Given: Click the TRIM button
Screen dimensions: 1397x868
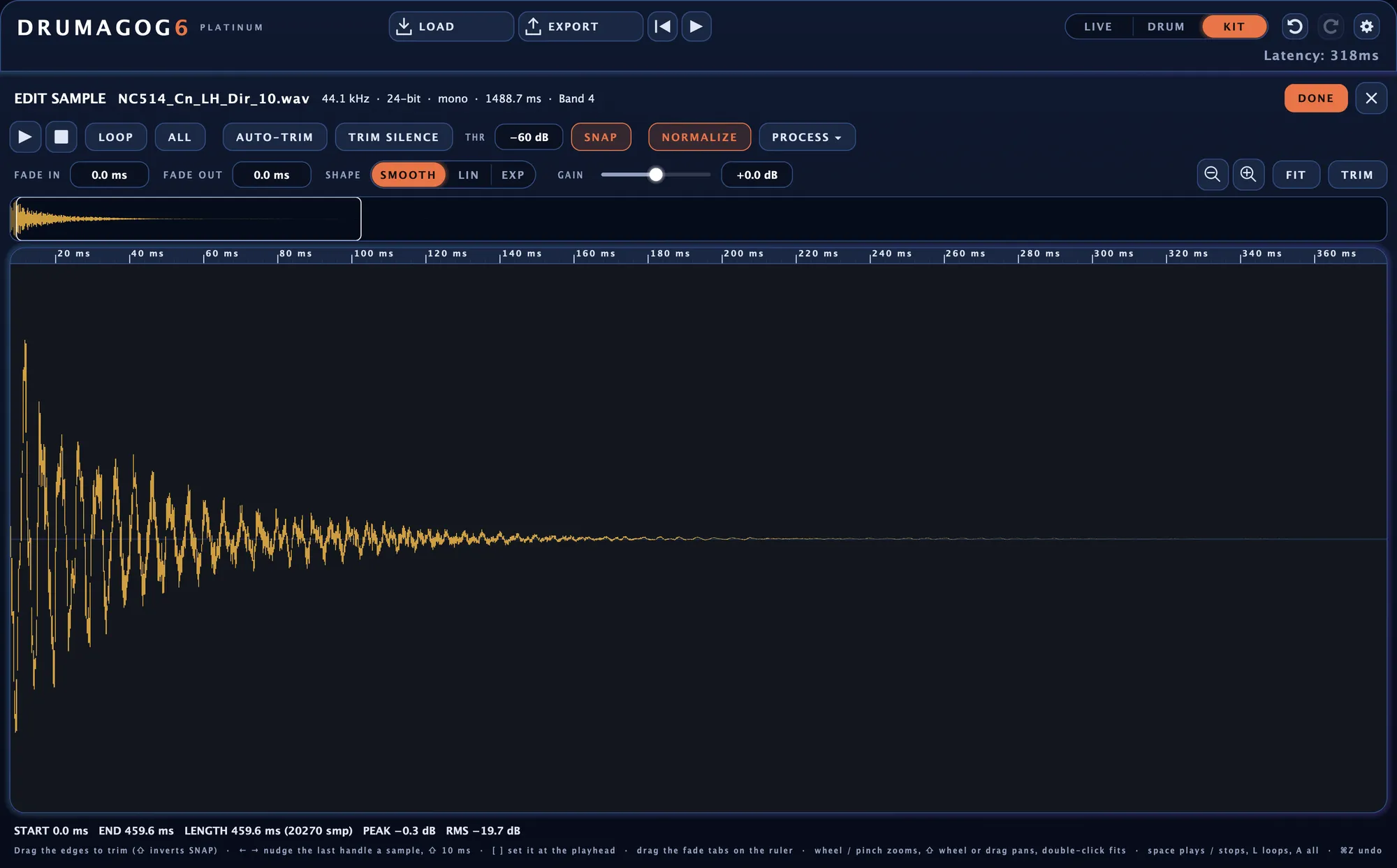Looking at the screenshot, I should [1357, 175].
